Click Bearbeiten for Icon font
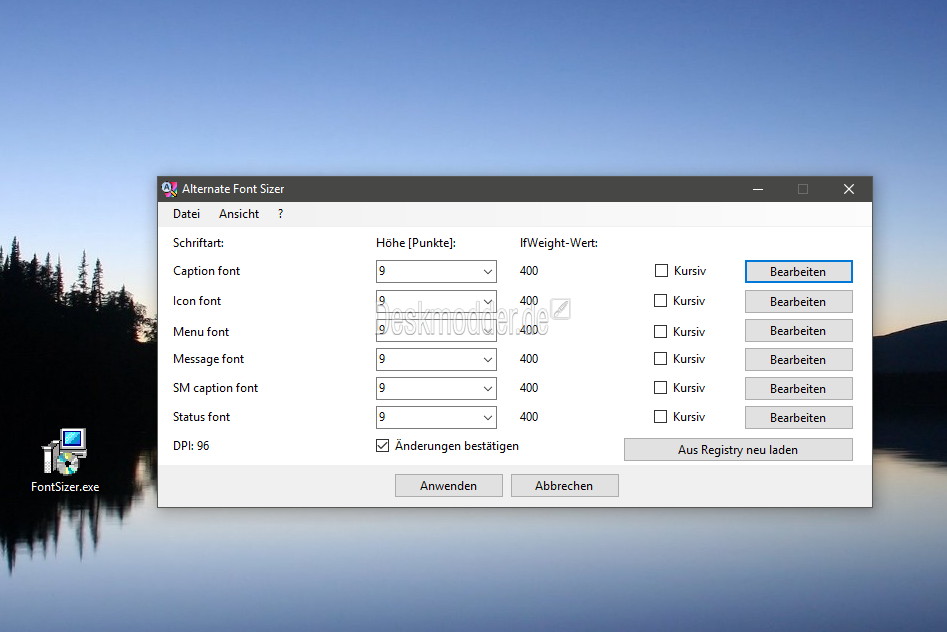The width and height of the screenshot is (947, 632). click(798, 301)
